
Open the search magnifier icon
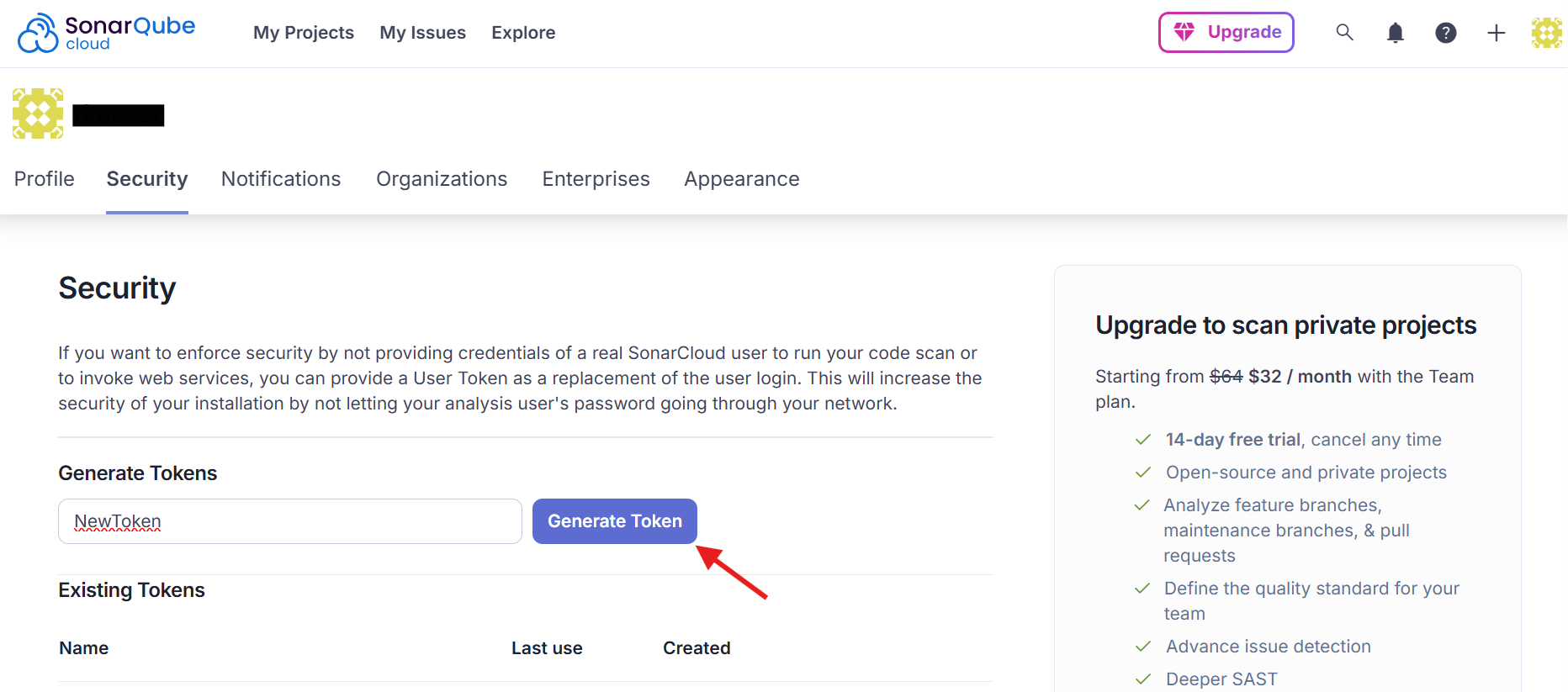point(1344,33)
